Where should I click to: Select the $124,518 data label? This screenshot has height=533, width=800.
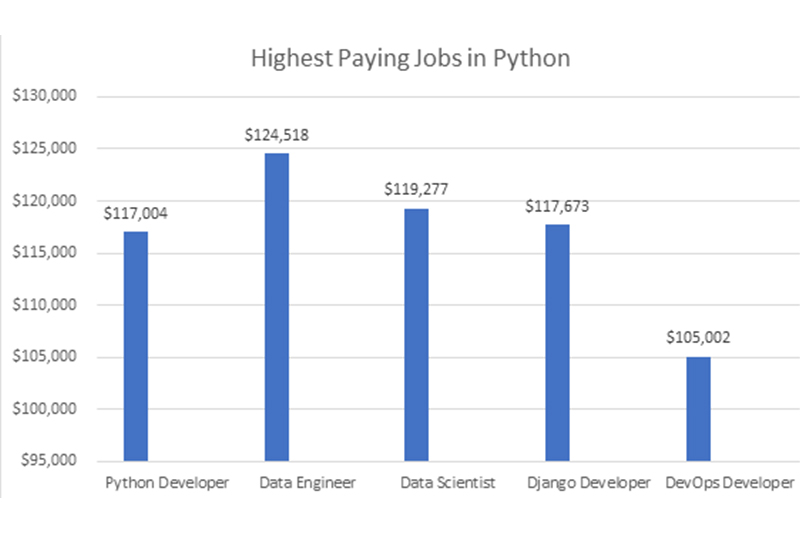276,135
